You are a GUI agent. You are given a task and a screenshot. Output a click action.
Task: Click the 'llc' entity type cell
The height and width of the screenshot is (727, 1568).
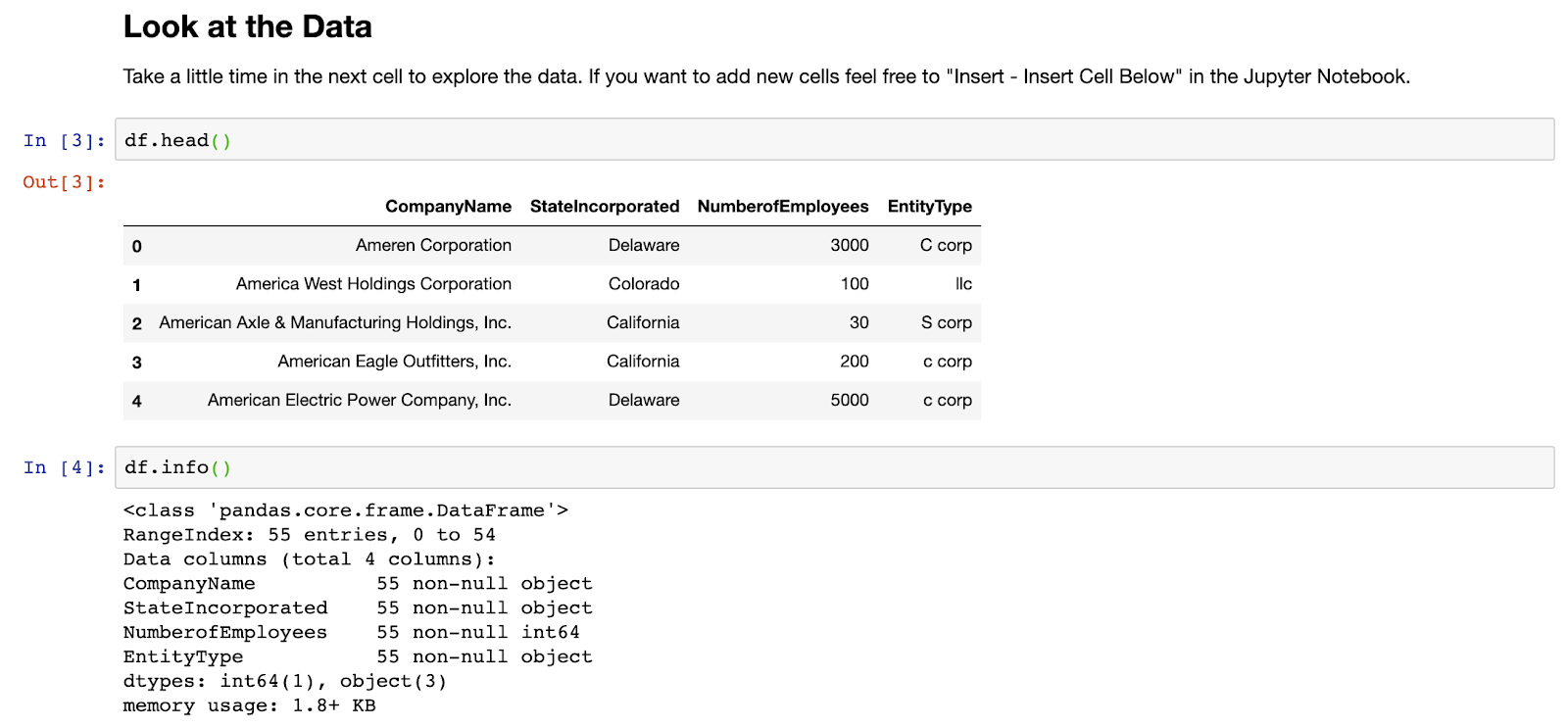pyautogui.click(x=964, y=283)
